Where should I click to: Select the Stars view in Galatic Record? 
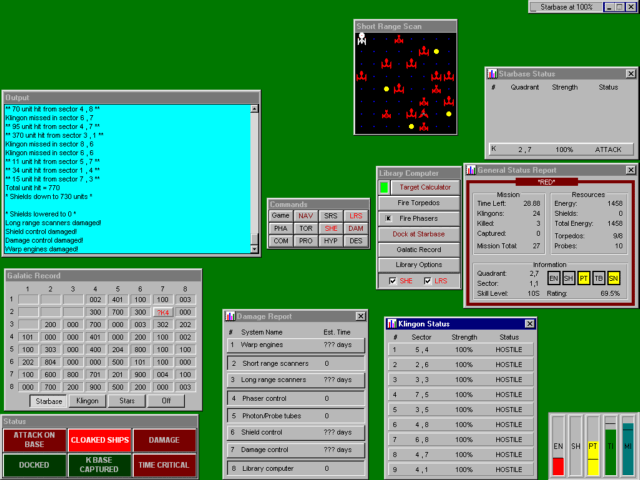point(127,401)
